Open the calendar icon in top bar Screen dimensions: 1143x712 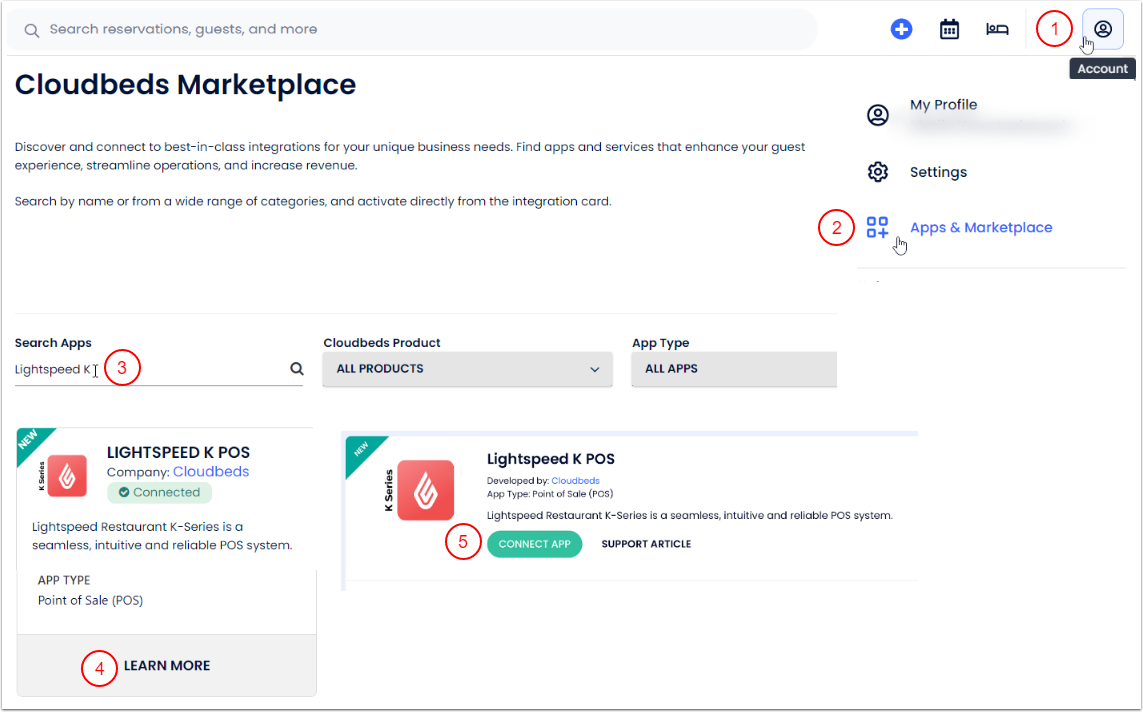949,29
